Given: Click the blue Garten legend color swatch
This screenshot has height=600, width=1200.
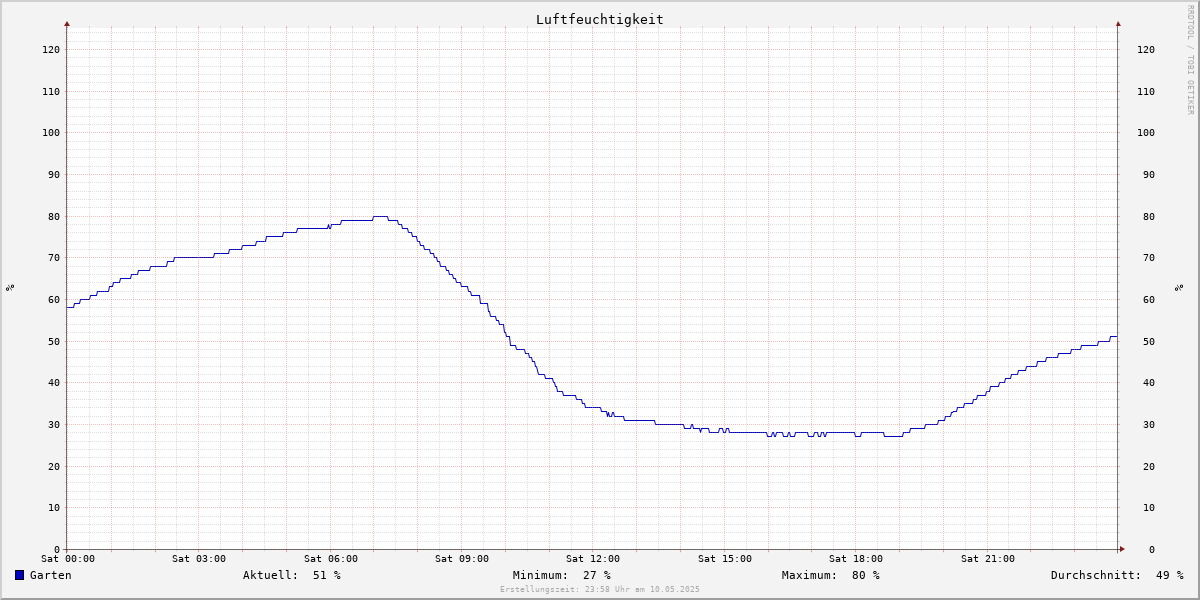Looking at the screenshot, I should click(19, 575).
